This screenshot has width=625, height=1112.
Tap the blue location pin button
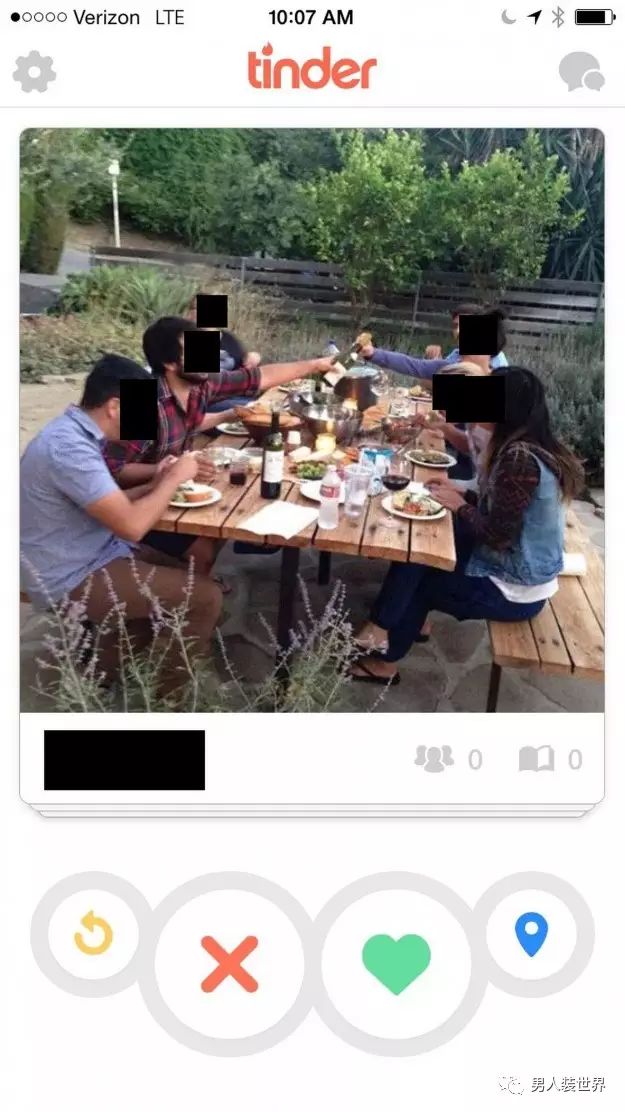point(531,935)
